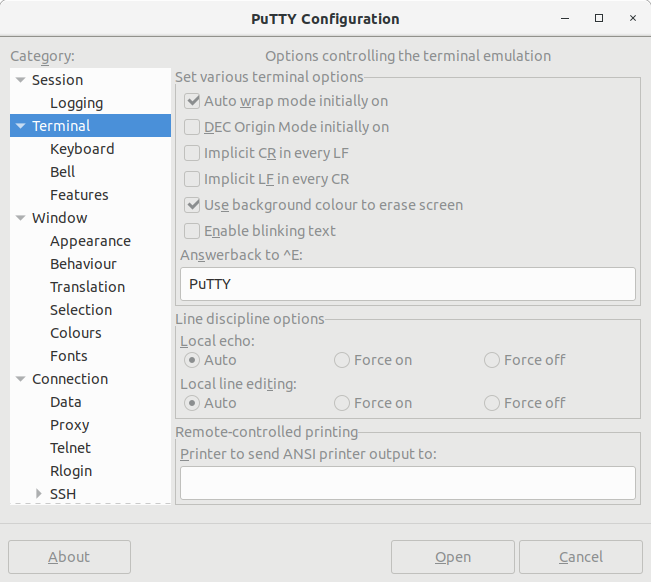
Task: Tick Implicit CR in every LF
Action: [192, 153]
